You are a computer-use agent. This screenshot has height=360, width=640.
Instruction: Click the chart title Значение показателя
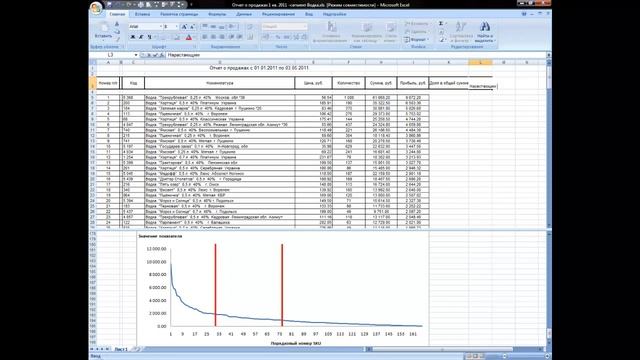(160, 236)
